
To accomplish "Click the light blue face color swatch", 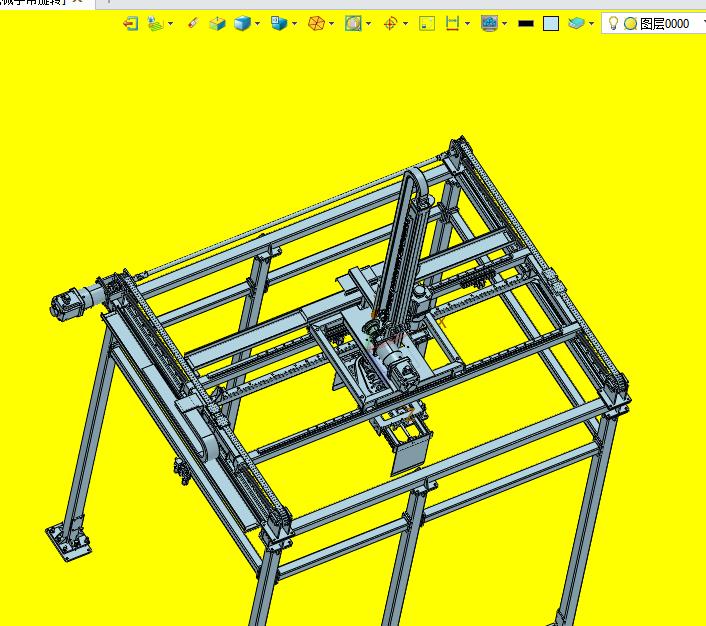I will (x=551, y=23).
